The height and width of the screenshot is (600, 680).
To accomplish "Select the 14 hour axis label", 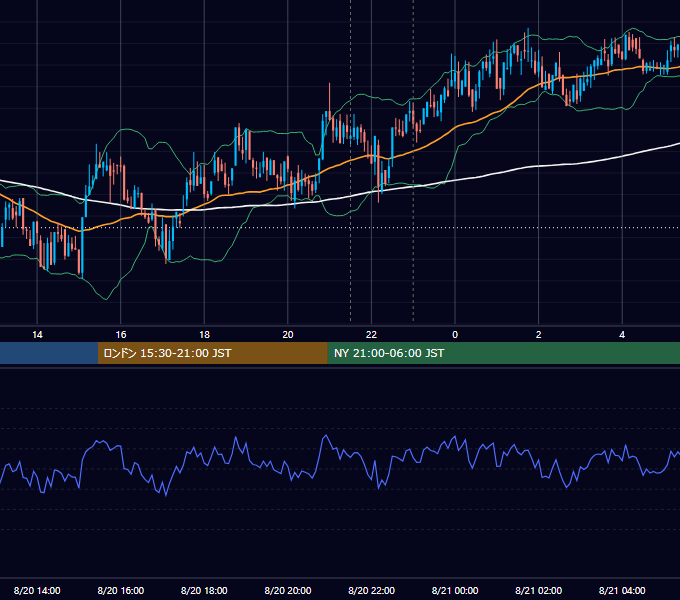I will point(37,335).
